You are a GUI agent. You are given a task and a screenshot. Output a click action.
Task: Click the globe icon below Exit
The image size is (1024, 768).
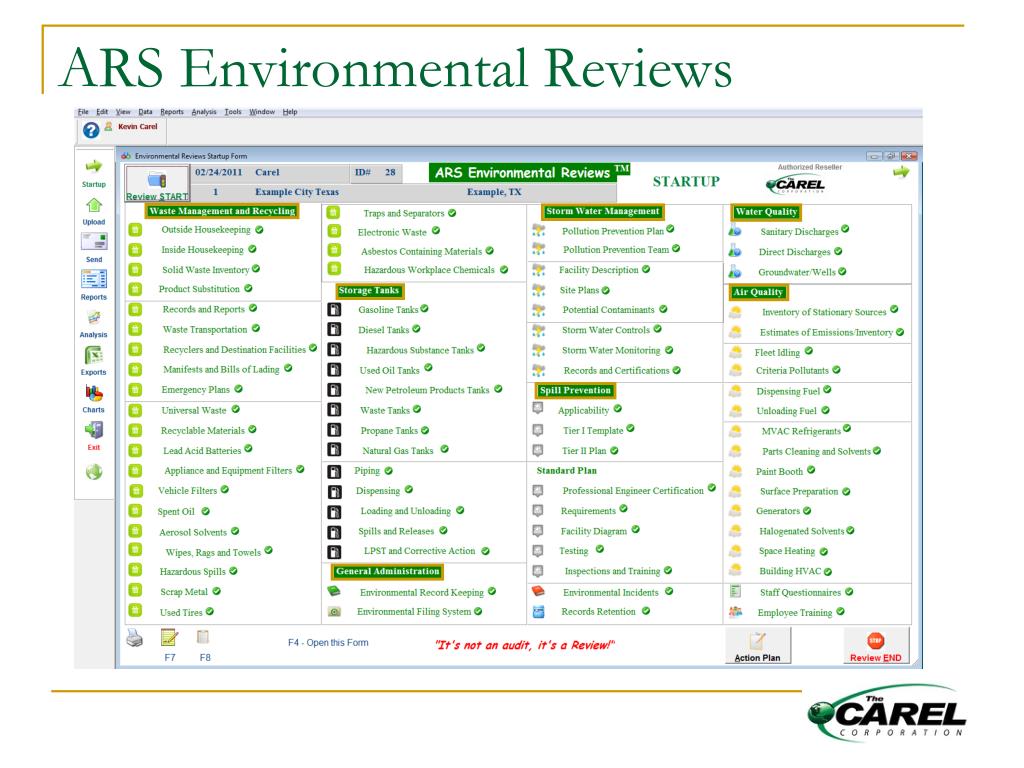94,472
